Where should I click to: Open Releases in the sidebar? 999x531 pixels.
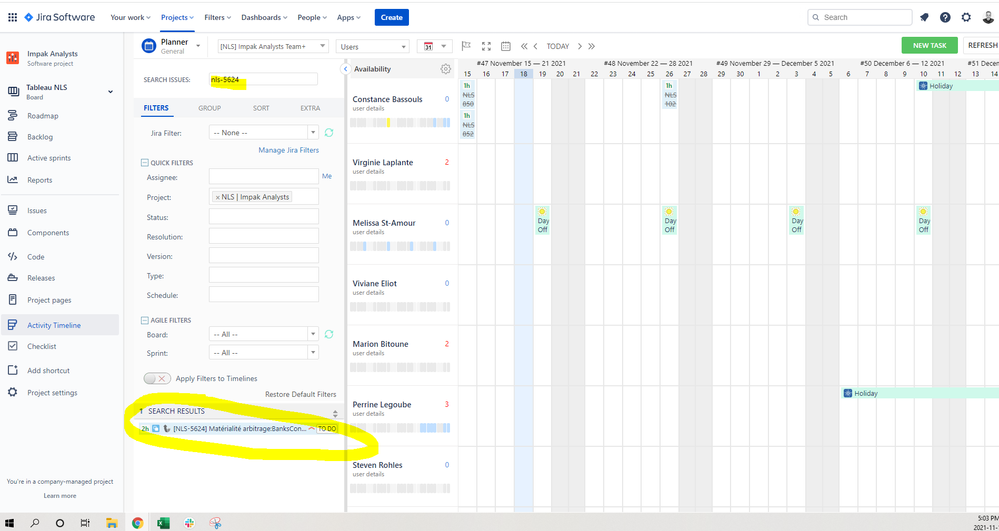(41, 278)
